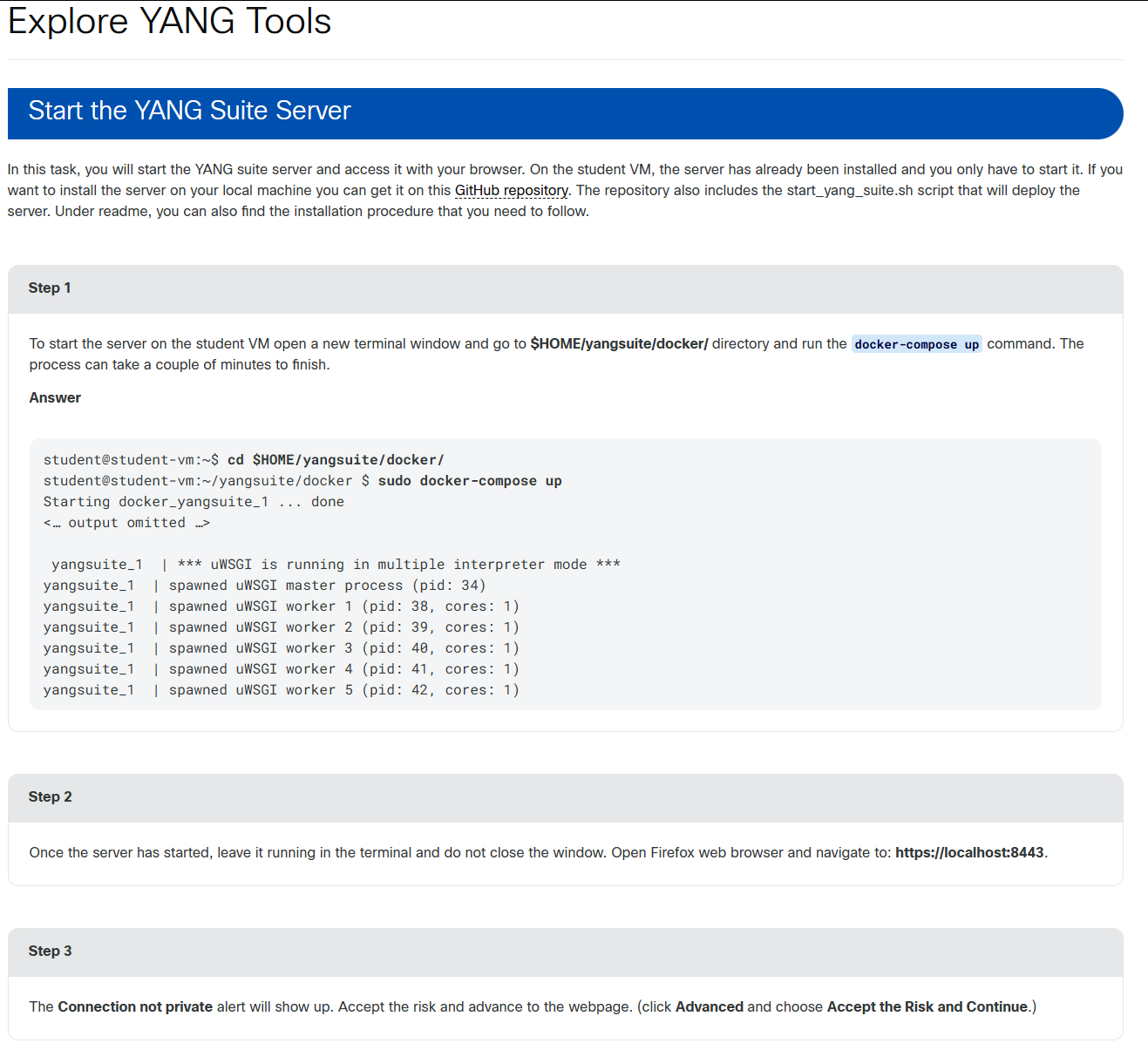Viewport: 1148px width, 1050px height.
Task: Click the 'uWSGI worker 5 (pid: 42' line
Action: (282, 690)
